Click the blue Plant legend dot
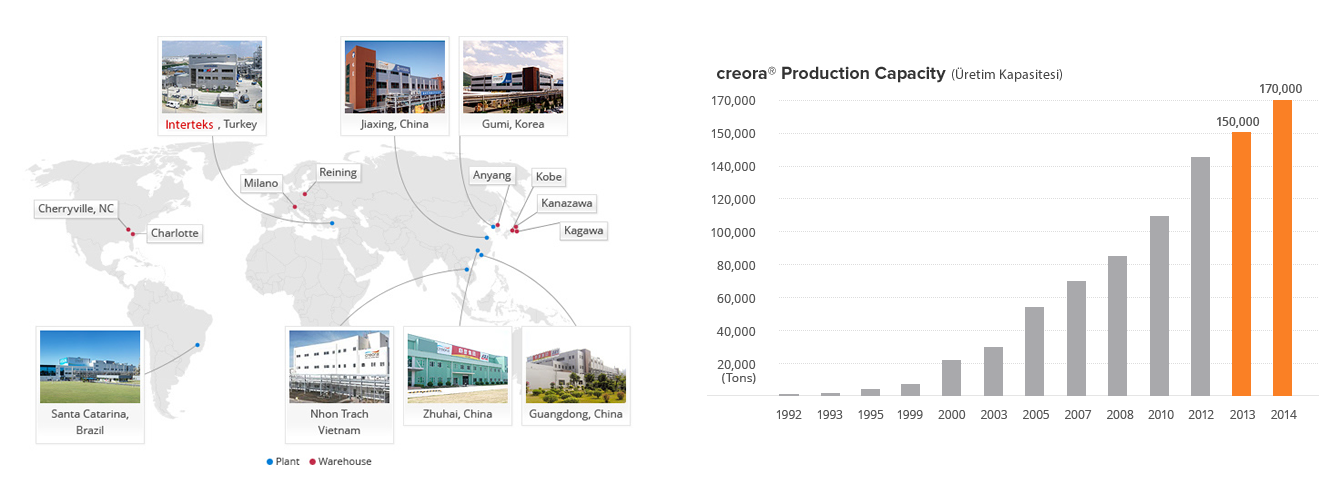This screenshot has width=1319, height=500. (269, 461)
